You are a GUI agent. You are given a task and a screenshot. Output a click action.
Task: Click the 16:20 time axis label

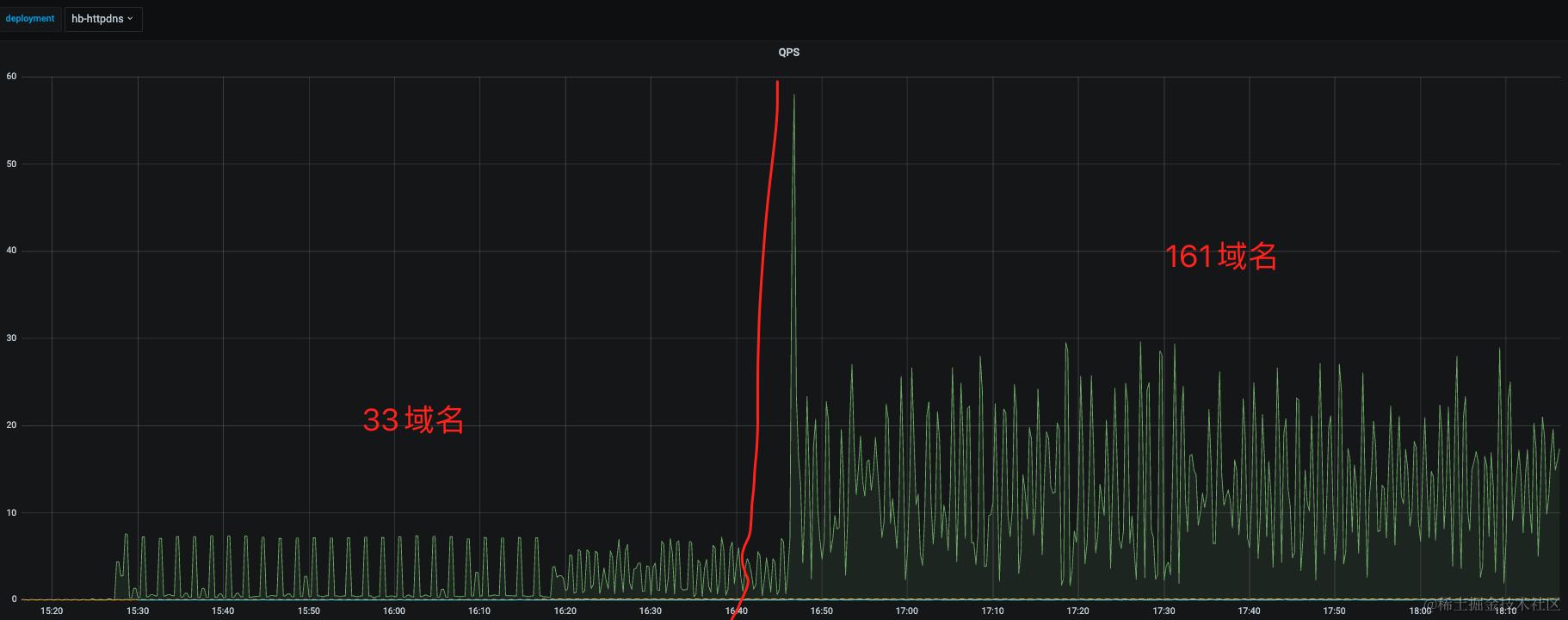pyautogui.click(x=565, y=611)
